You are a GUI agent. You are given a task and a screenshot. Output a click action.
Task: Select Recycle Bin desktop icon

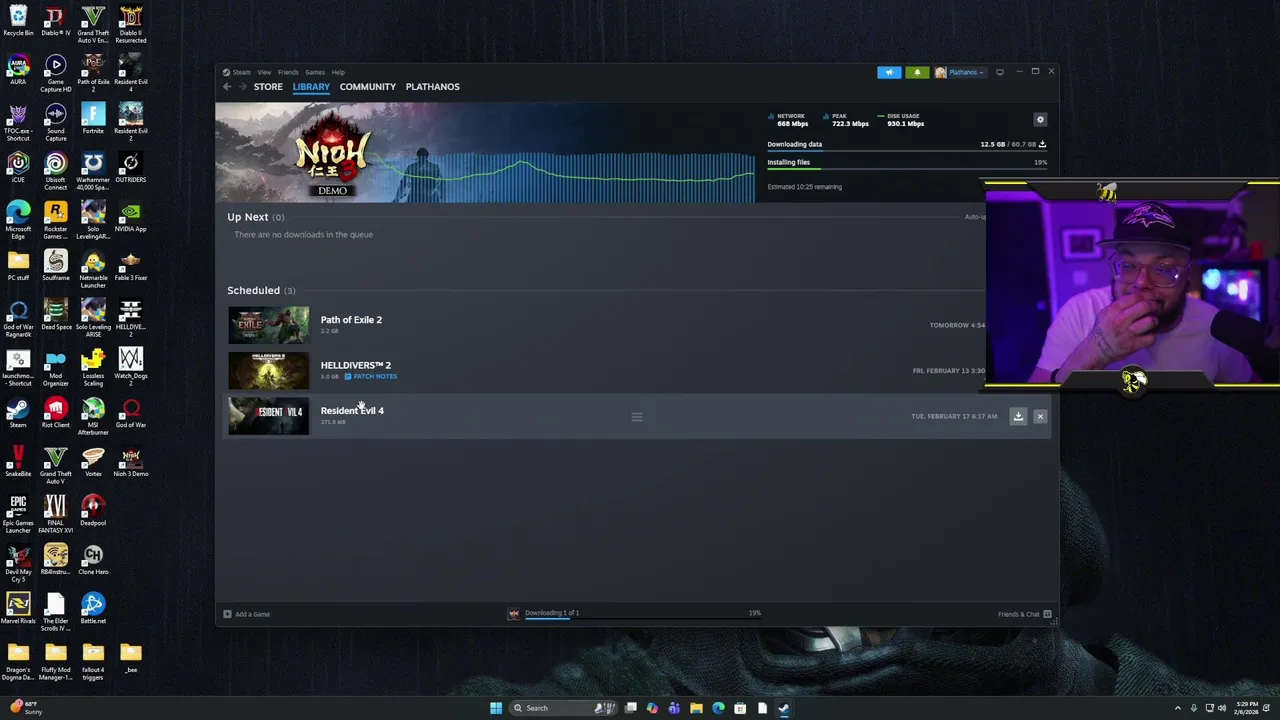[x=18, y=22]
